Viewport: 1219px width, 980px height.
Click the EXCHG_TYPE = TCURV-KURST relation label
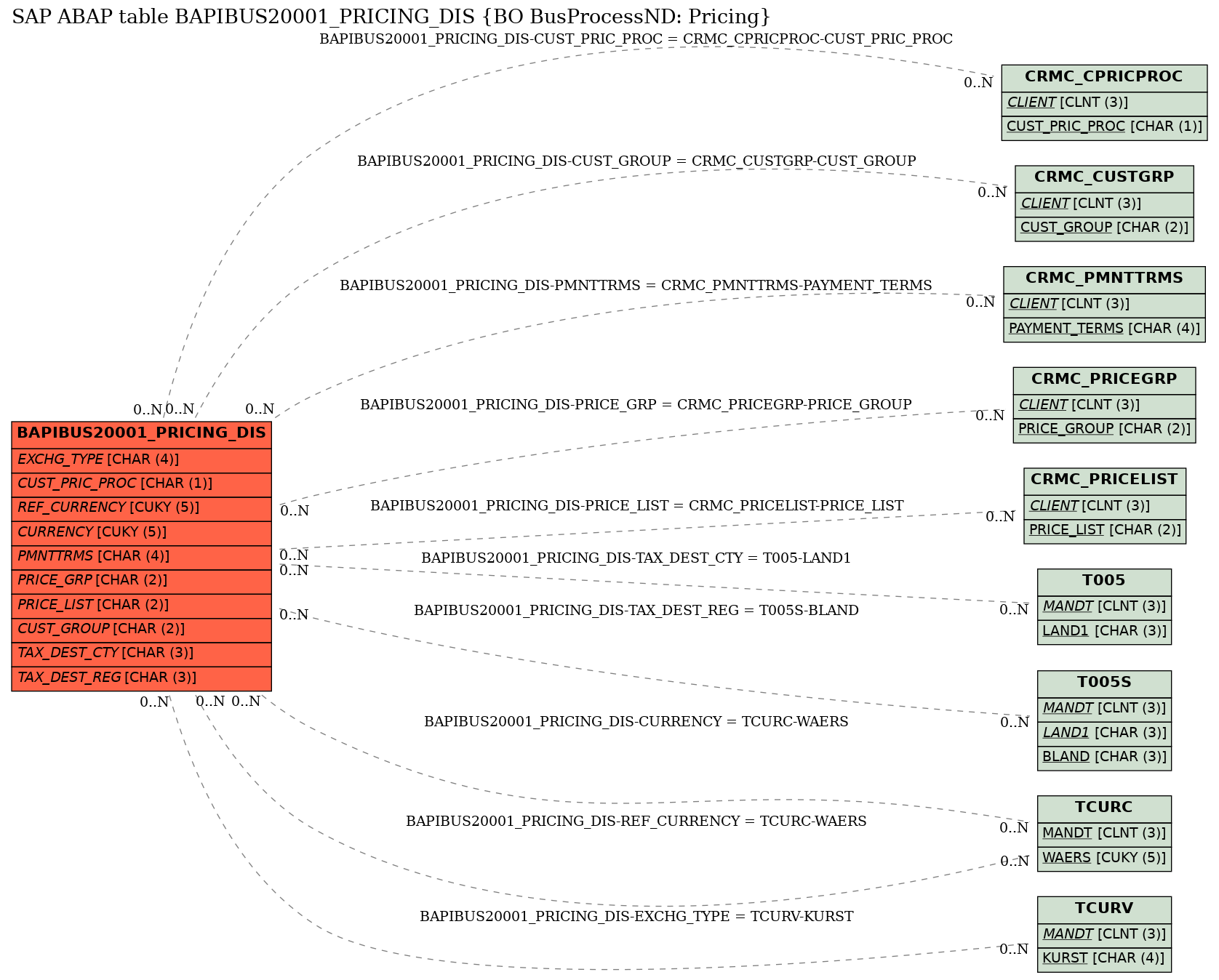coord(636,917)
